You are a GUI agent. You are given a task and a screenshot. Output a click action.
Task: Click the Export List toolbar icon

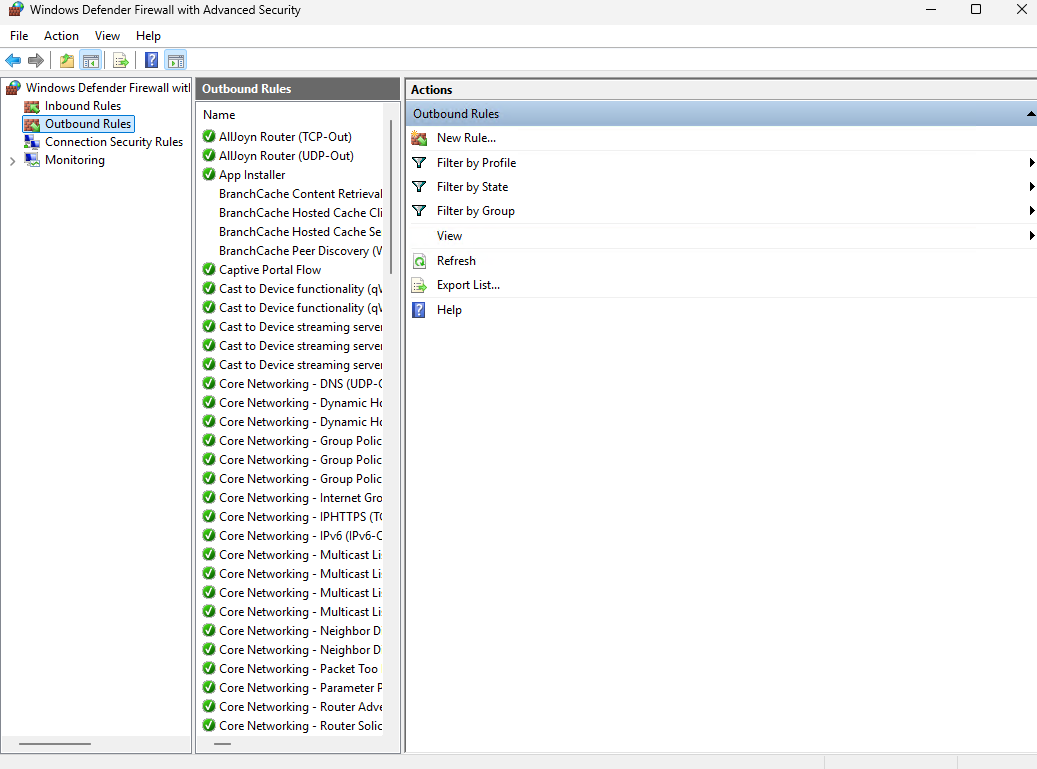pos(120,61)
